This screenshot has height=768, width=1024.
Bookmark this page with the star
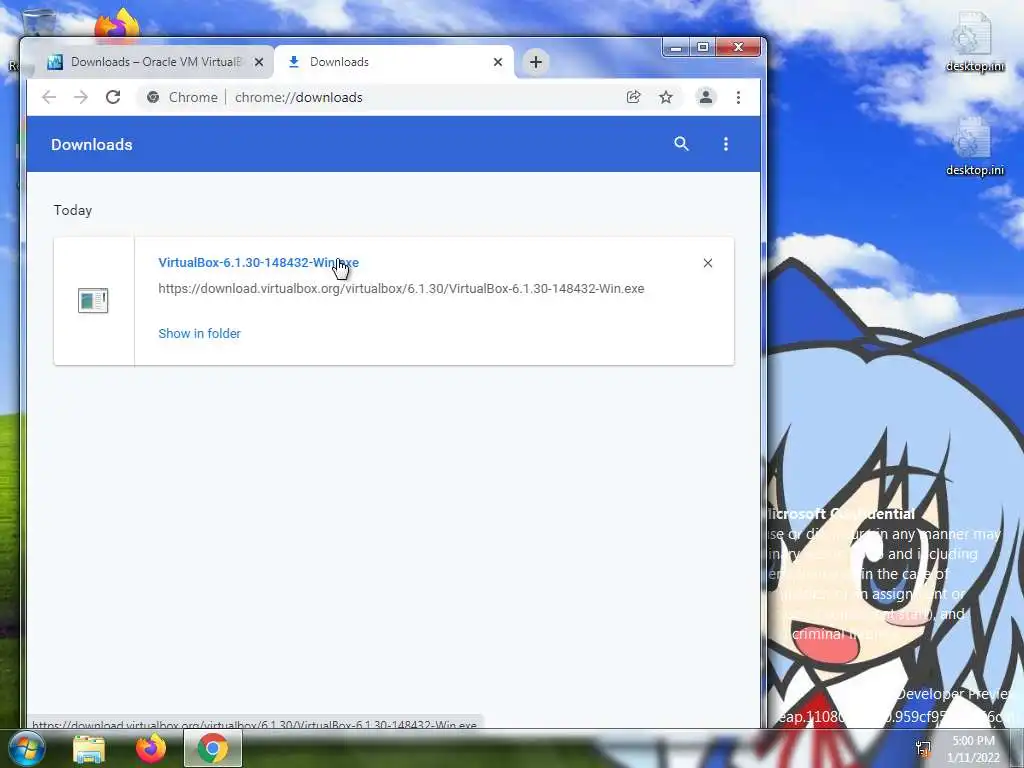pyautogui.click(x=665, y=97)
